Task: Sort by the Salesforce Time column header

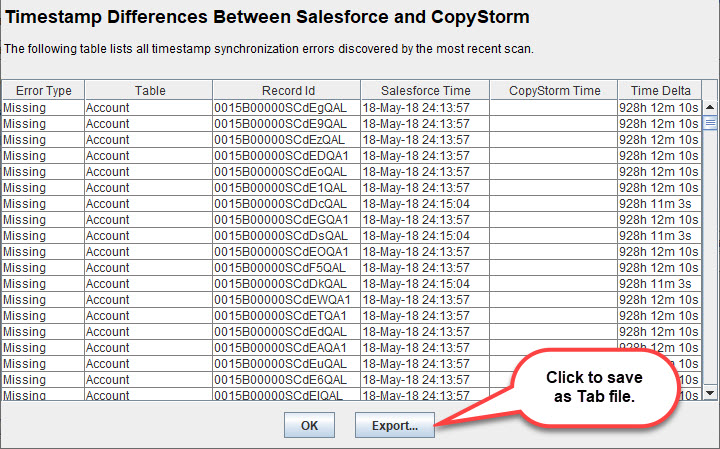Action: pyautogui.click(x=426, y=90)
